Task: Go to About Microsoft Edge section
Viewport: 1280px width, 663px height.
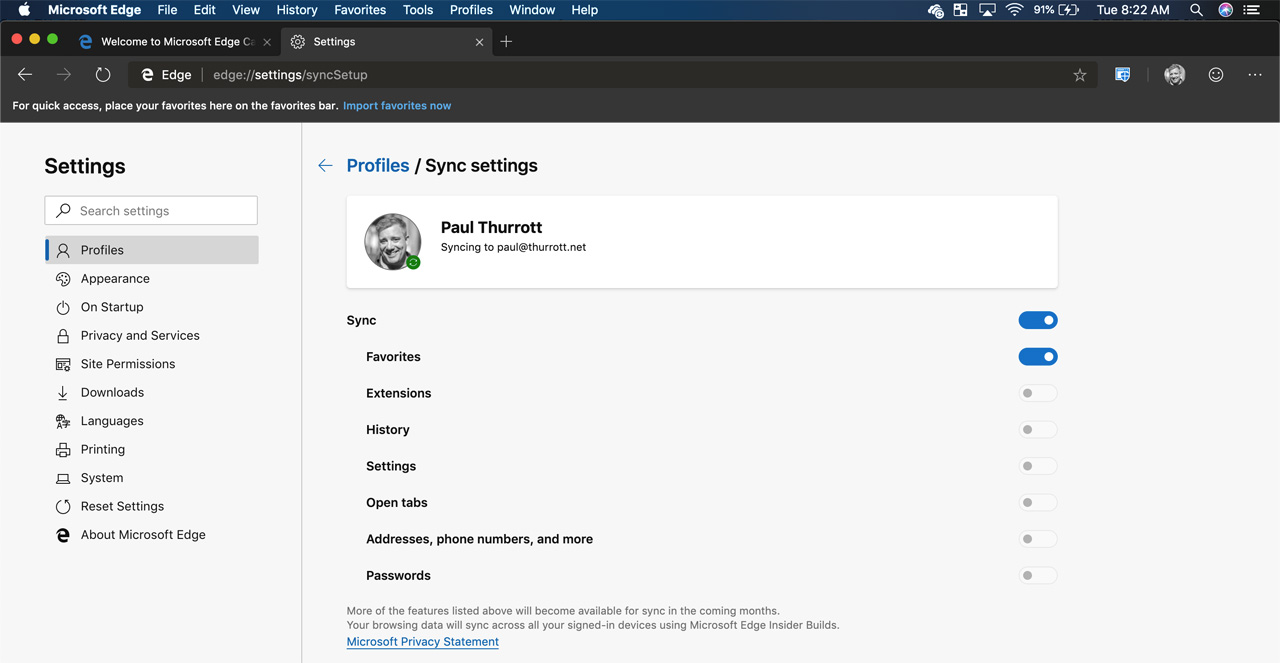Action: 143,535
